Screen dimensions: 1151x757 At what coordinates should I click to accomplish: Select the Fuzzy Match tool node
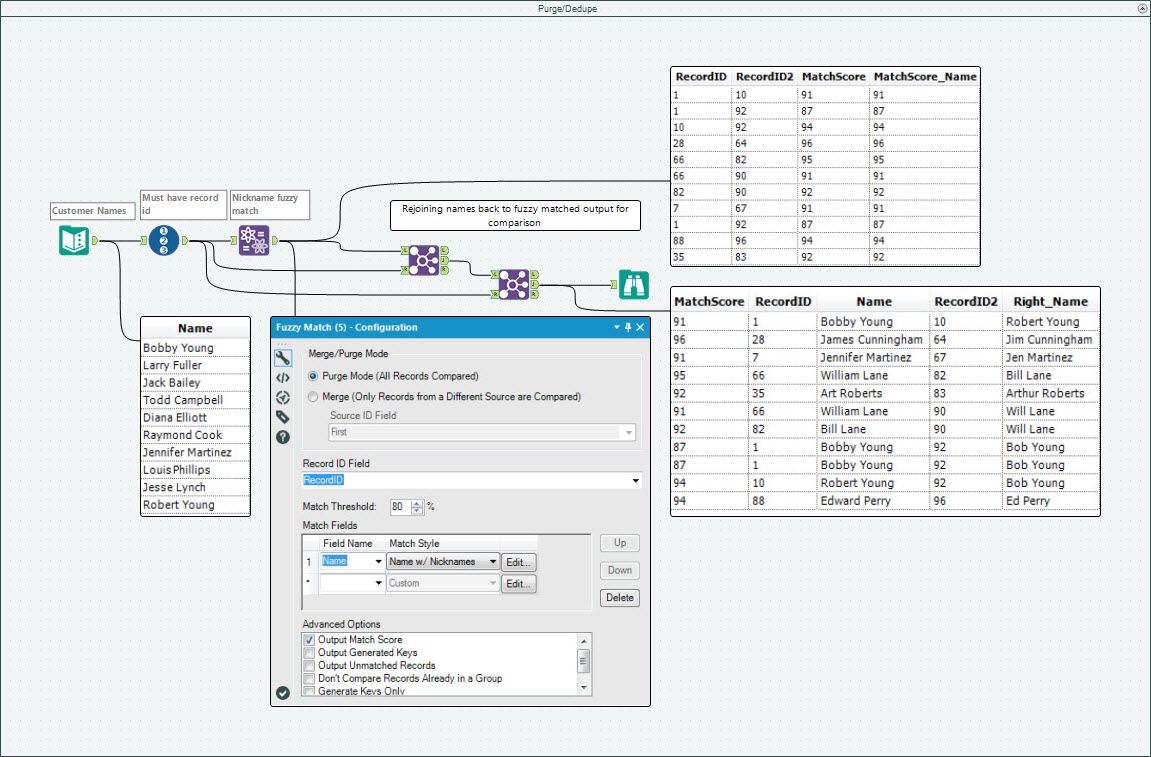coord(254,241)
